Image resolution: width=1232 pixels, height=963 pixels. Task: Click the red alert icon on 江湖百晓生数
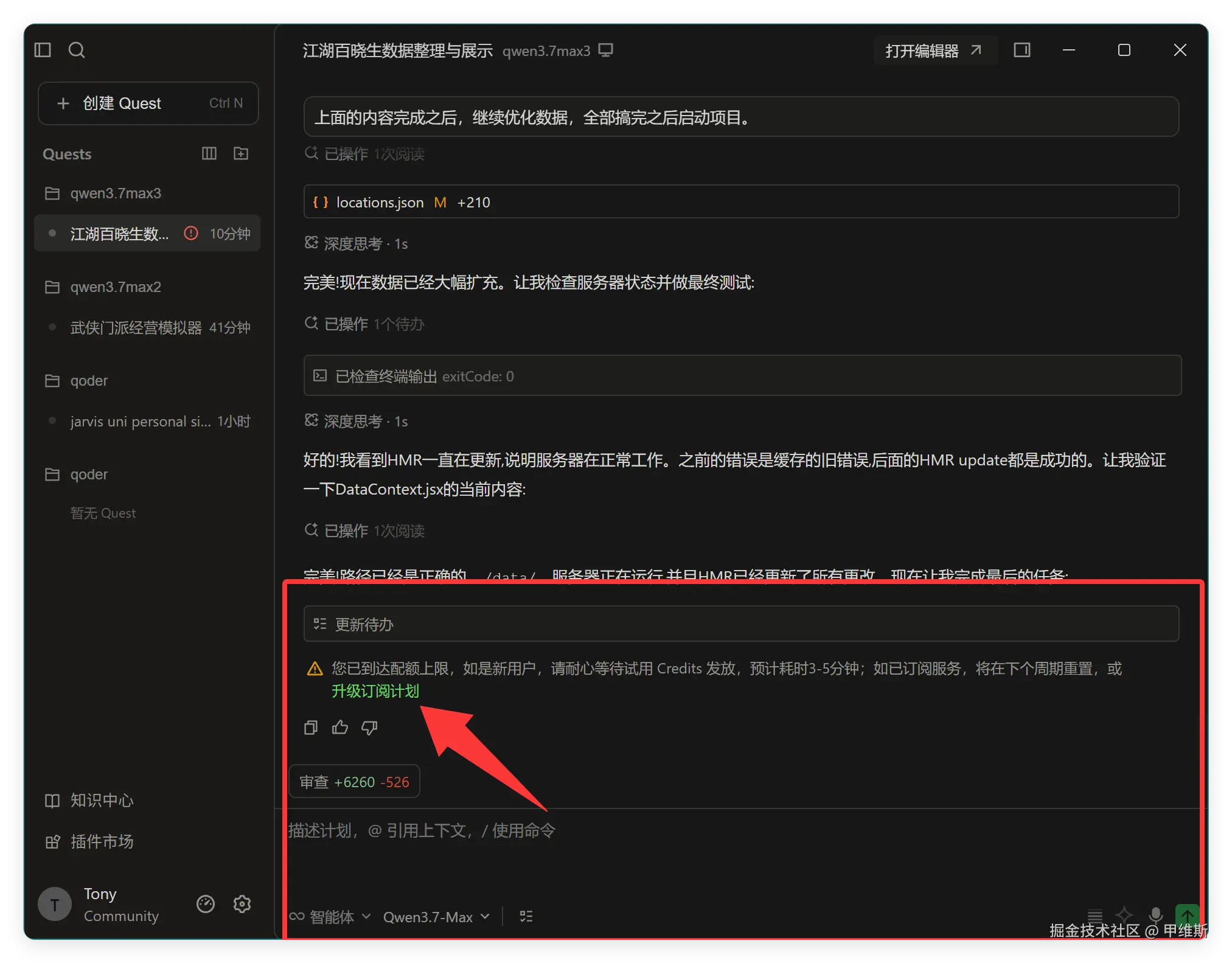tap(191, 234)
